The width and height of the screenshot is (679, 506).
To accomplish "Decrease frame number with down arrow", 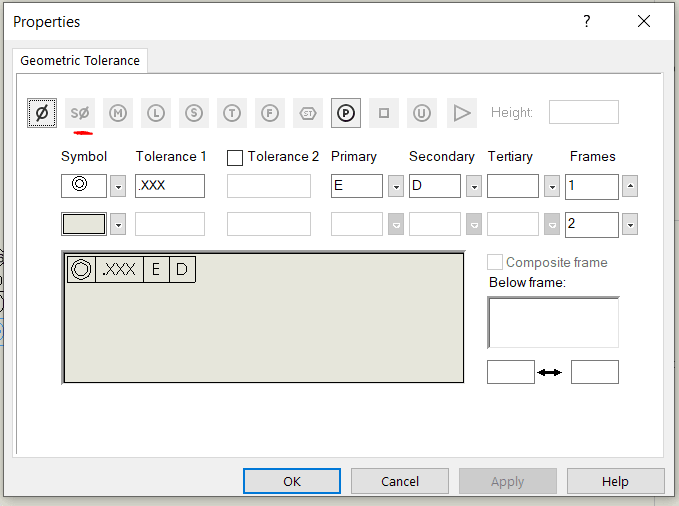I will pos(630,224).
